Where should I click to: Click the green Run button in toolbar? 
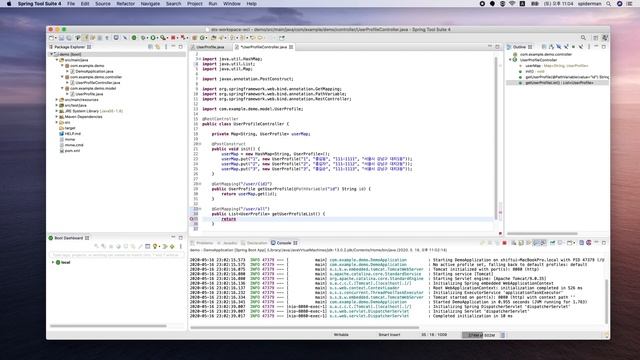tap(153, 38)
